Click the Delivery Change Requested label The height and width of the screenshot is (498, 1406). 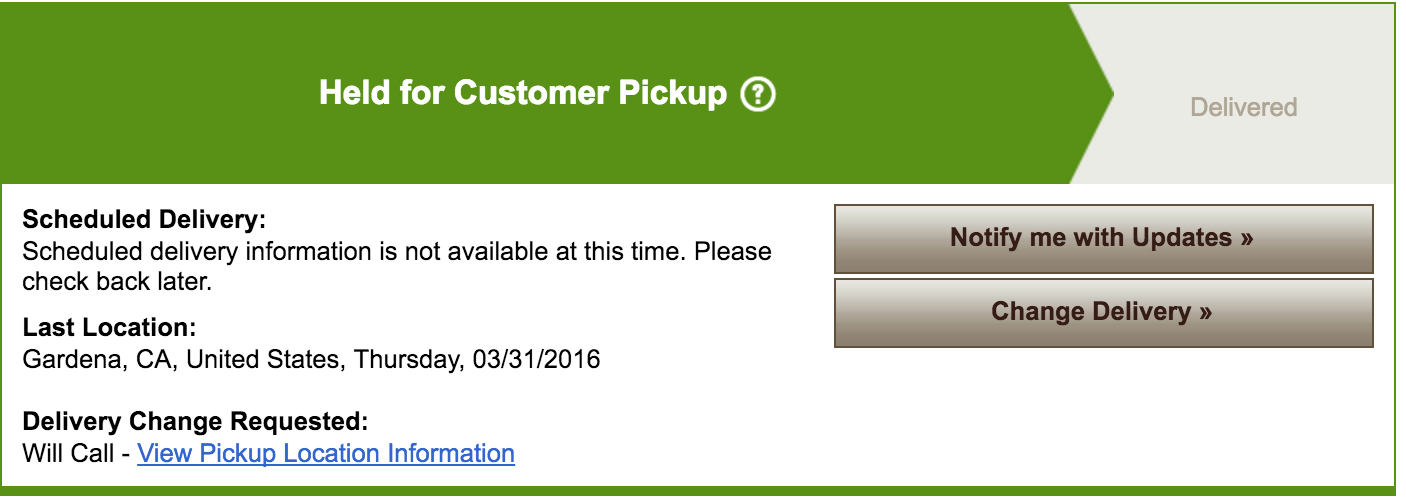click(196, 422)
